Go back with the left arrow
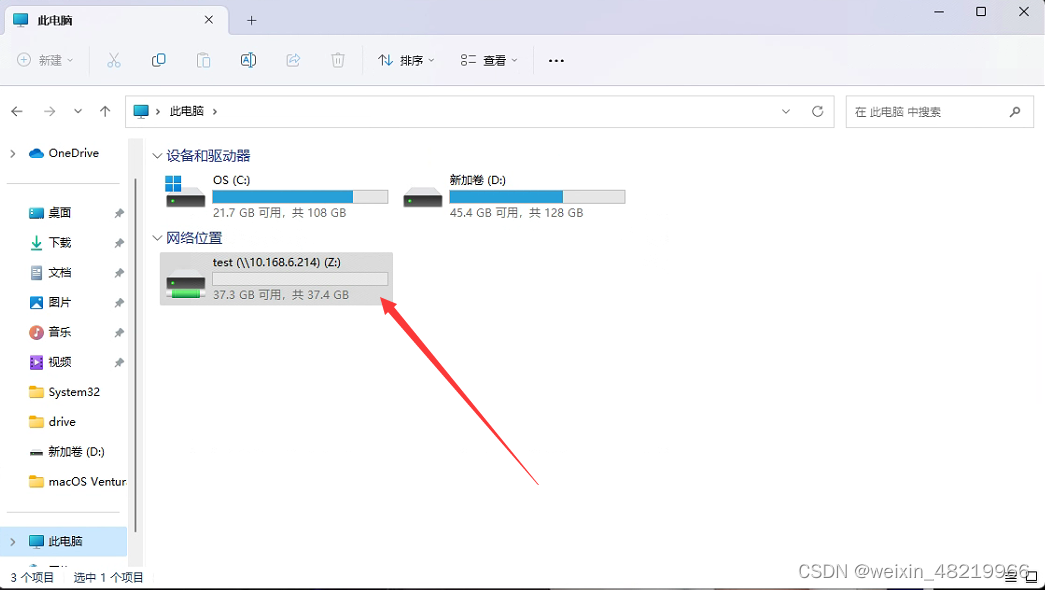This screenshot has width=1045, height=590. (17, 111)
